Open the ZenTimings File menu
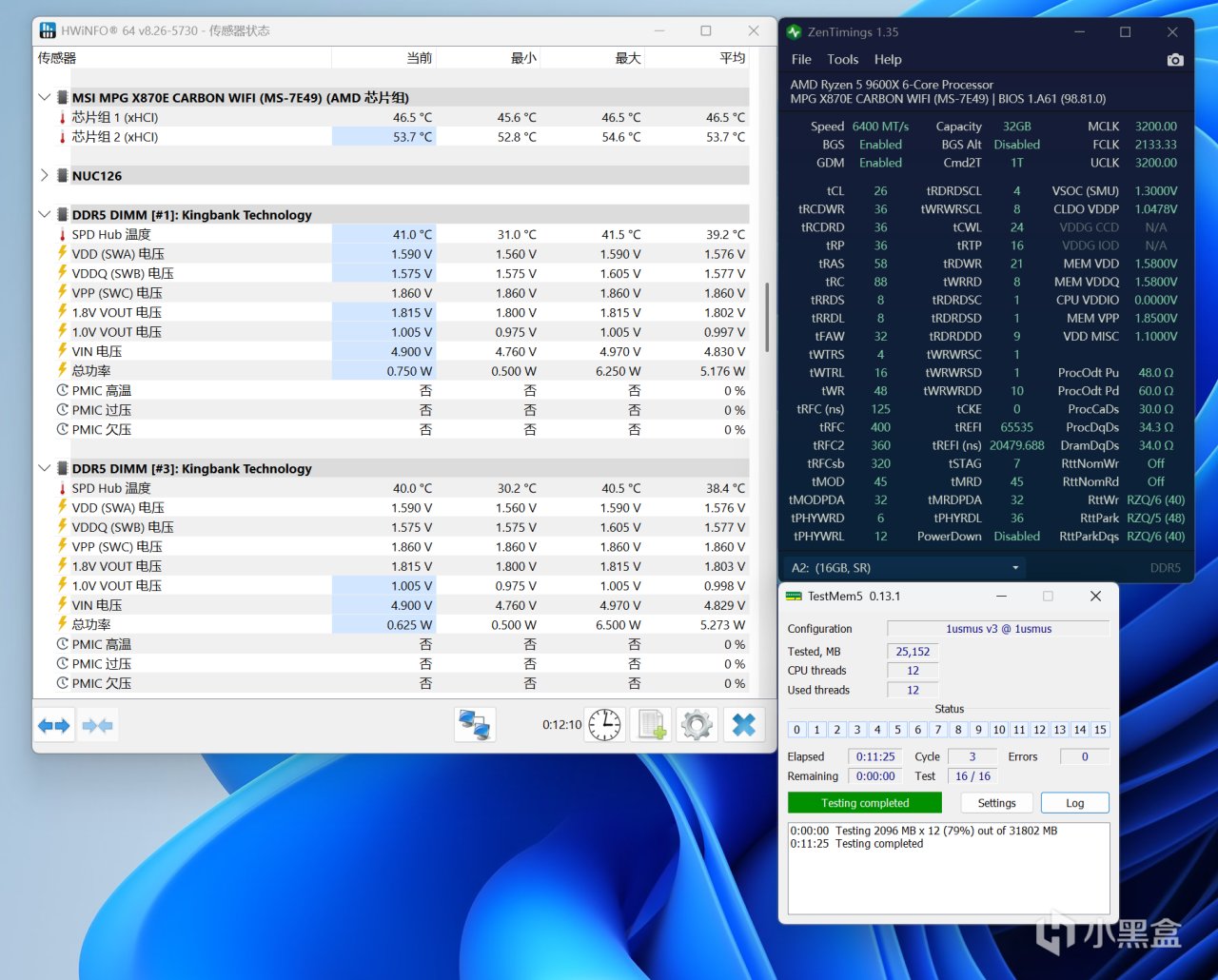Image resolution: width=1218 pixels, height=980 pixels. tap(801, 59)
